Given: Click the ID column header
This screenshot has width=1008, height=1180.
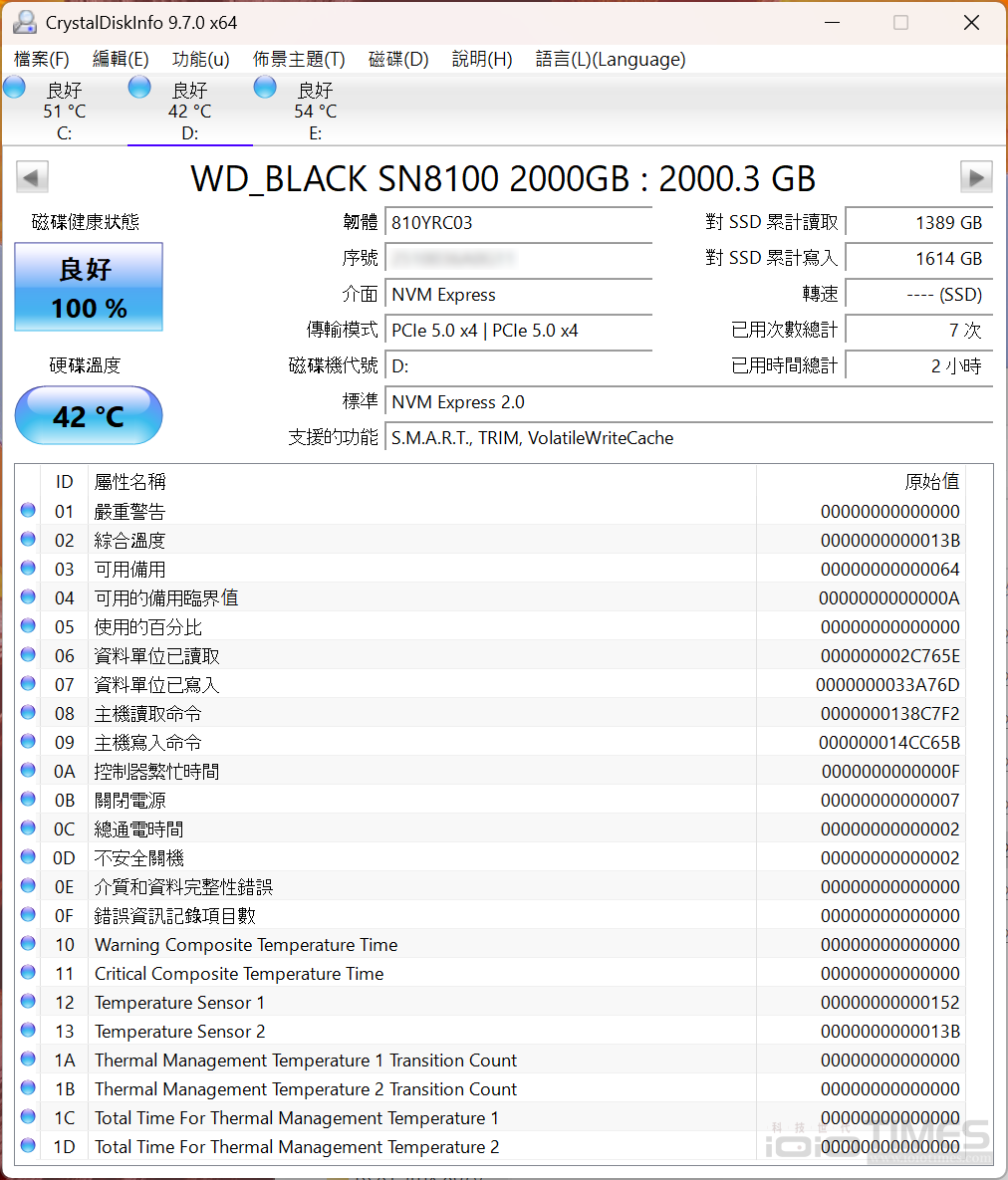Looking at the screenshot, I should [65, 482].
